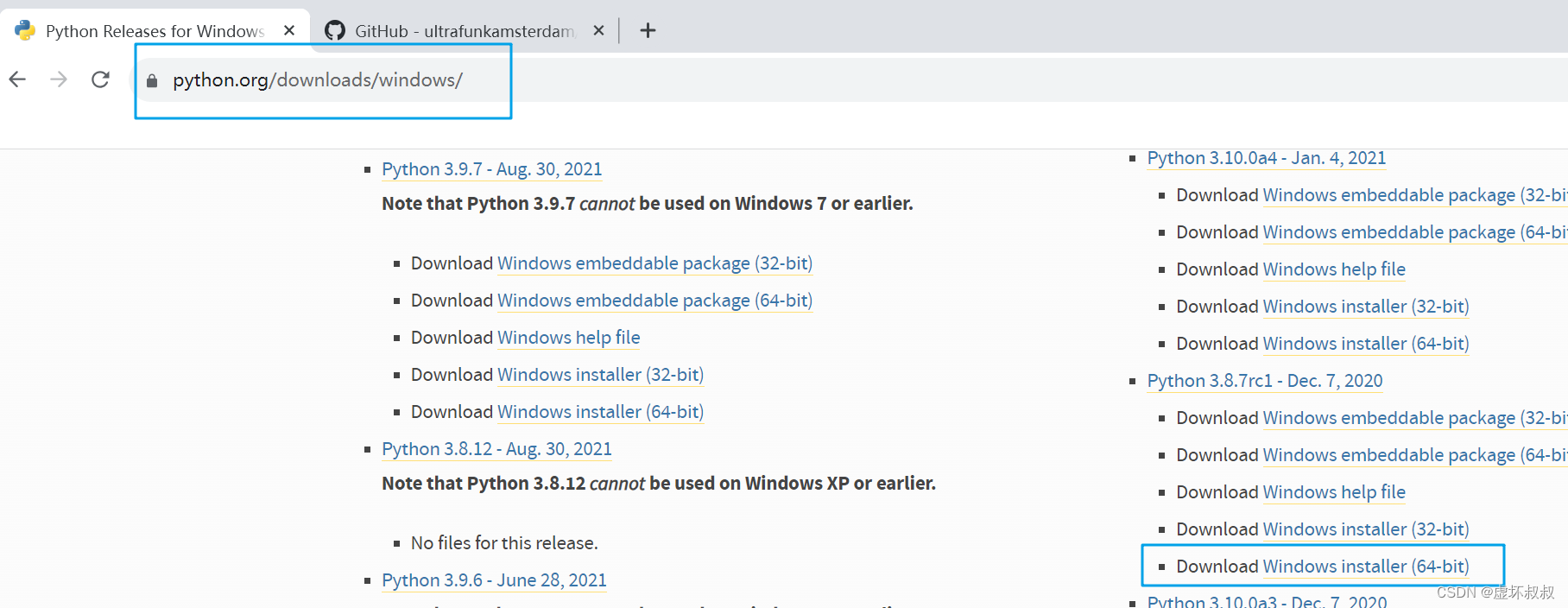This screenshot has height=608, width=1568.
Task: Open Python 3.8.7rc1 - Dec. 7, 2020 release
Action: pyautogui.click(x=1265, y=381)
